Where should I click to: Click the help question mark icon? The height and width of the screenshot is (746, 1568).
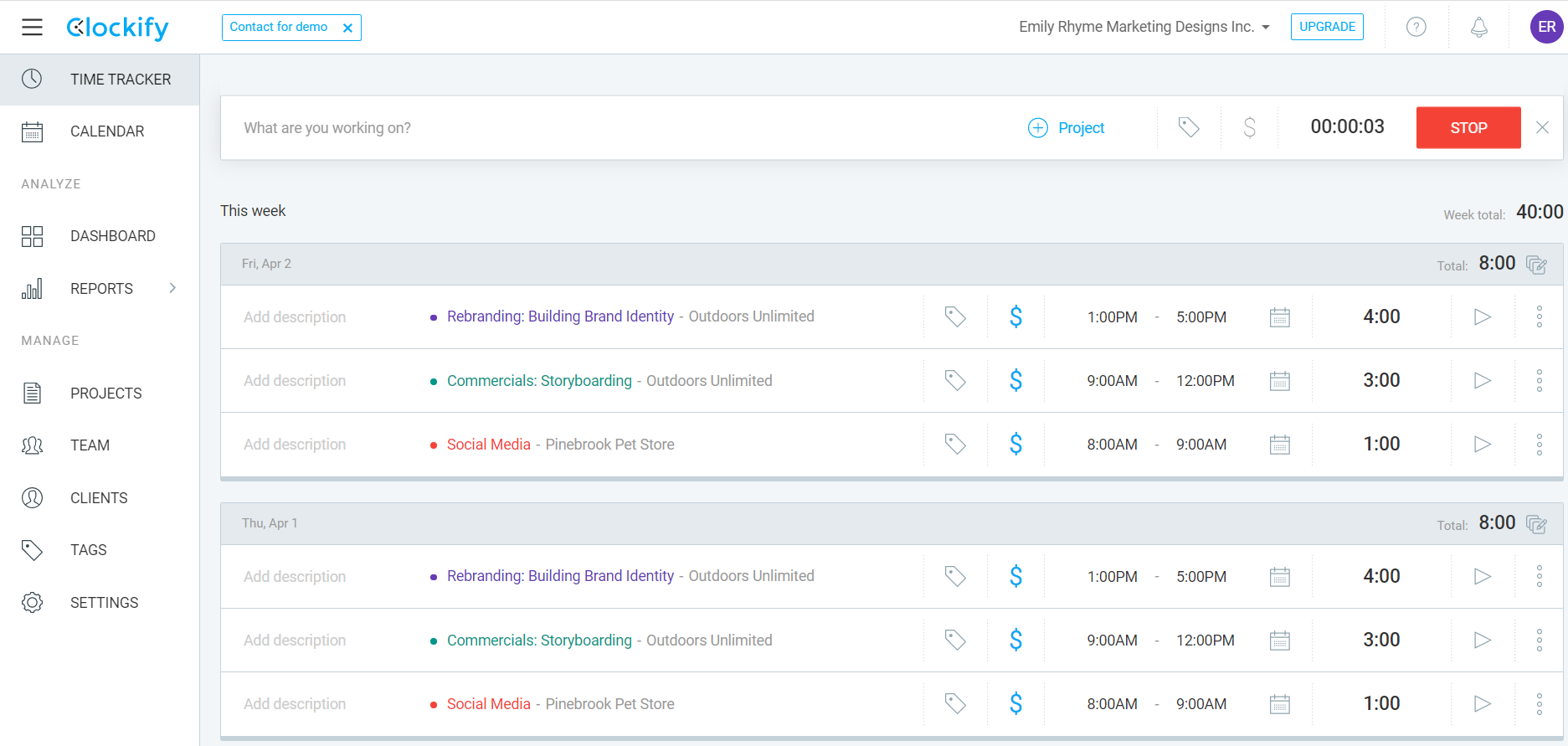[x=1416, y=27]
